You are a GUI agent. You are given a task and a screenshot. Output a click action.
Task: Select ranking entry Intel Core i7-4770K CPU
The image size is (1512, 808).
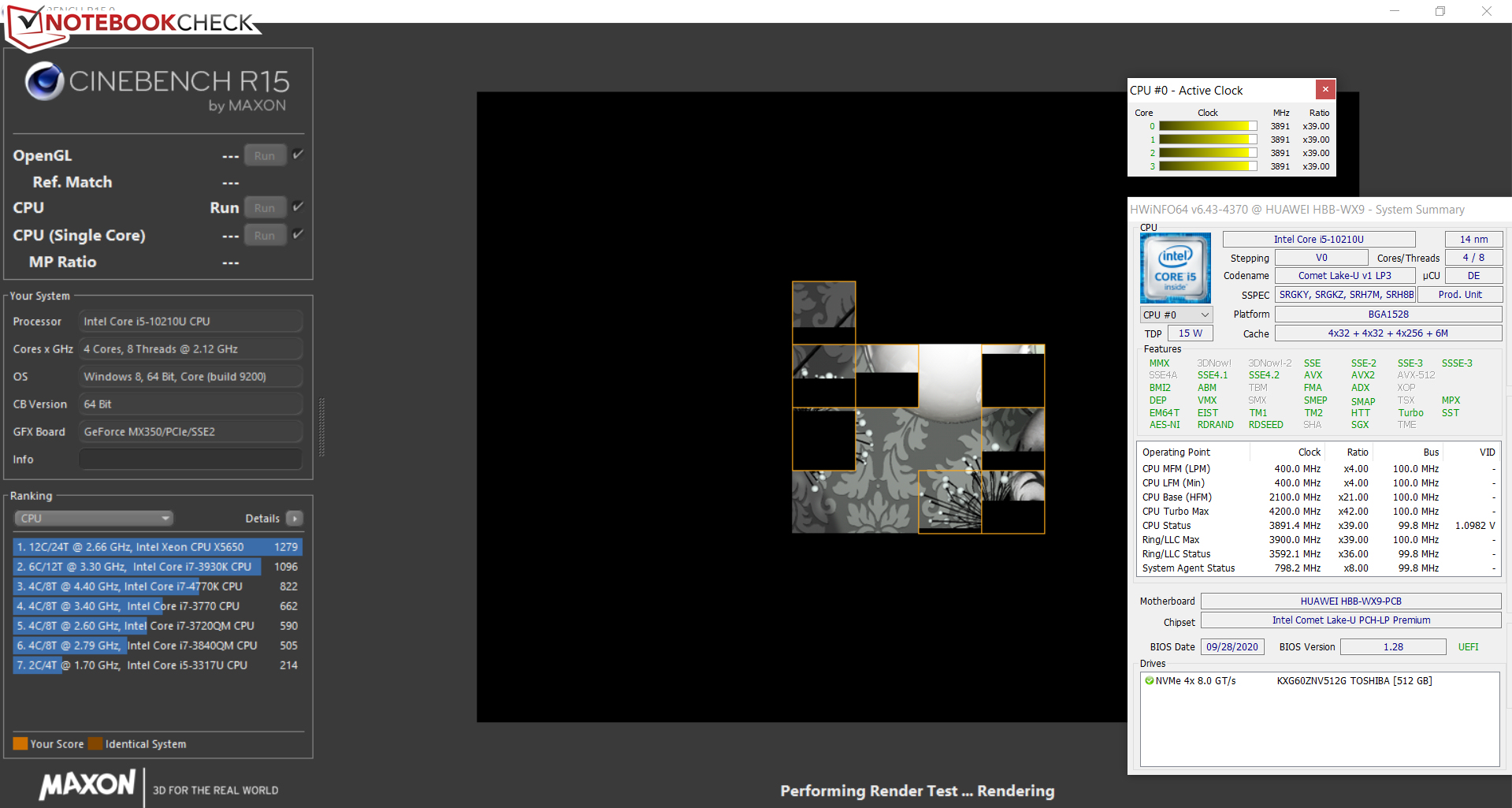(158, 586)
